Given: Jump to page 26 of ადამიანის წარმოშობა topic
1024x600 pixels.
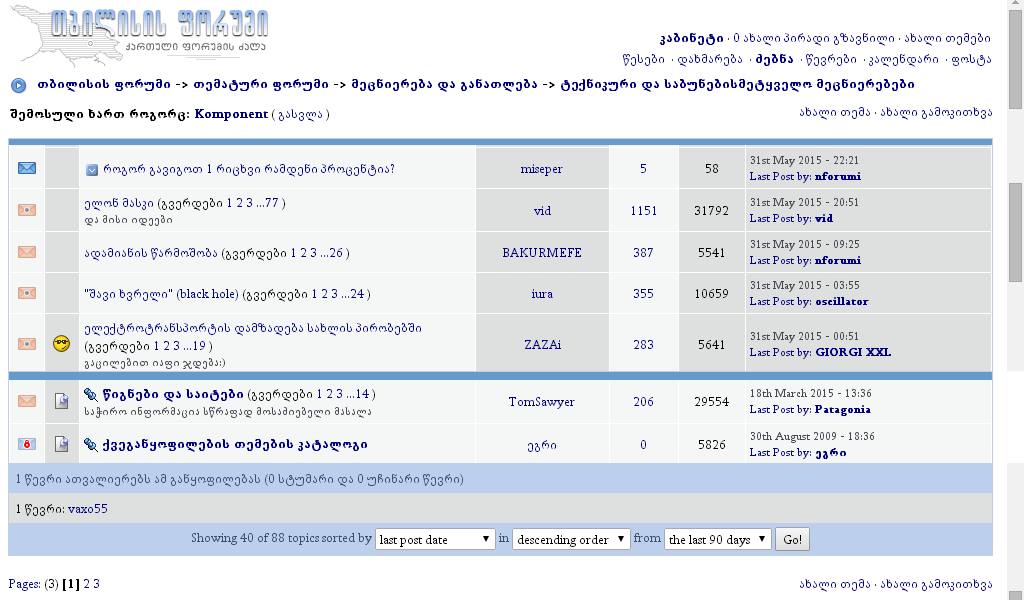Looking at the screenshot, I should tap(336, 253).
